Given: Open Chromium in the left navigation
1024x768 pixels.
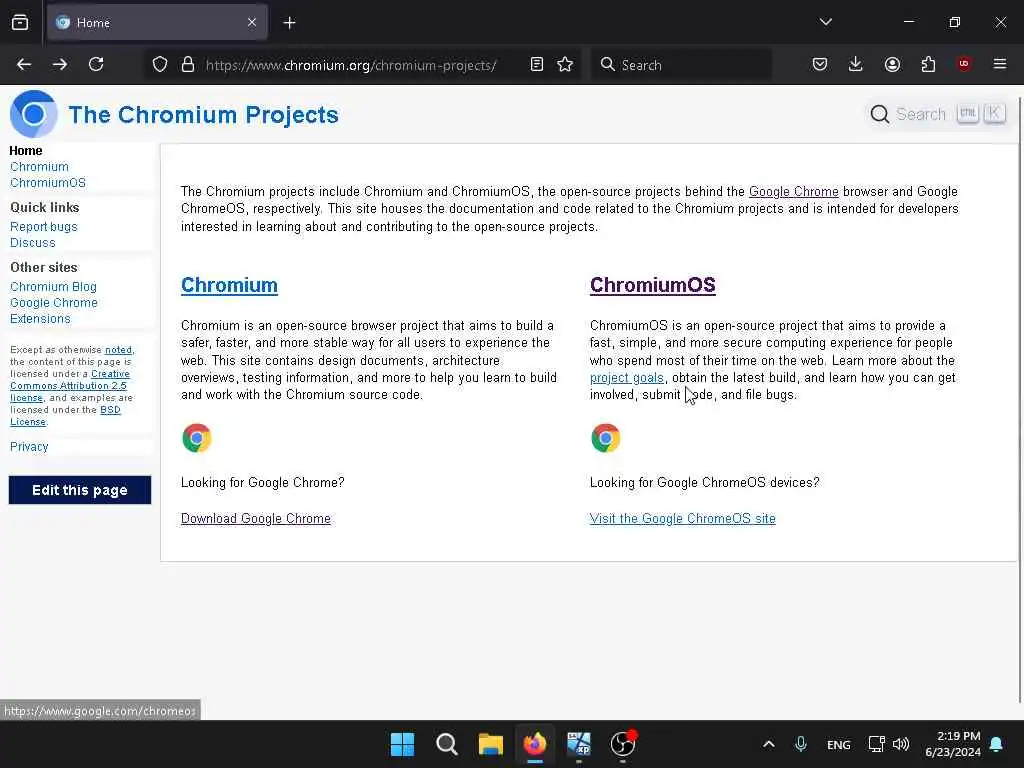Looking at the screenshot, I should (x=39, y=167).
